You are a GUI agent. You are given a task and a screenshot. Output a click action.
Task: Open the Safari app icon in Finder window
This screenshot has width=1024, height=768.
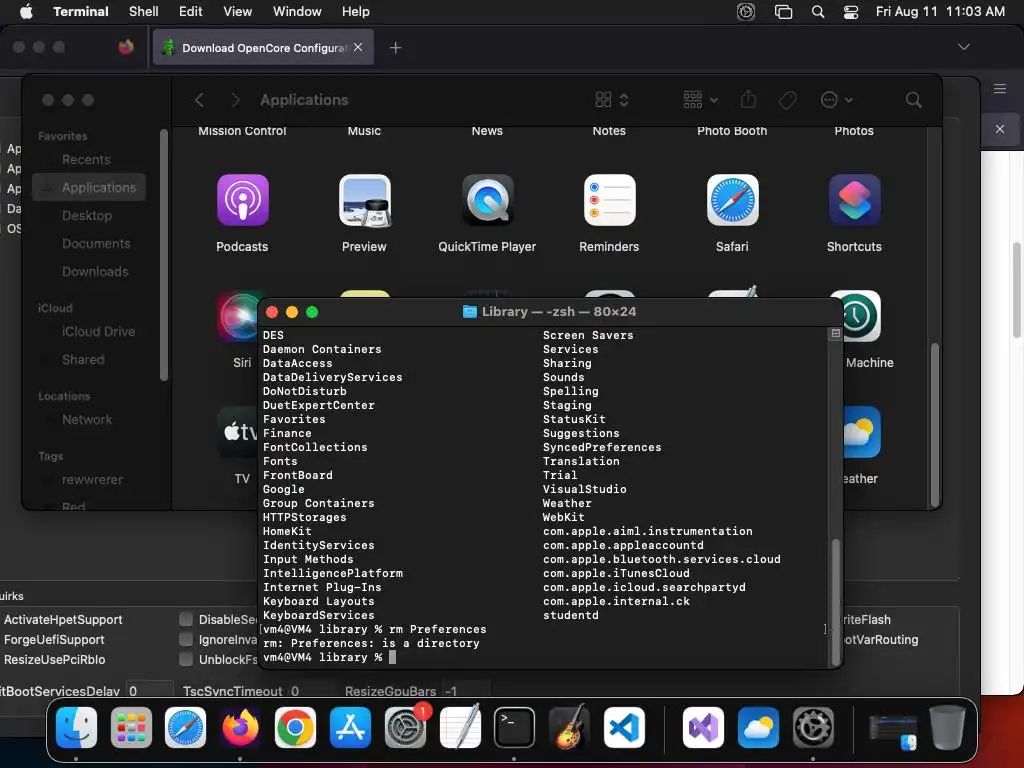pos(732,200)
